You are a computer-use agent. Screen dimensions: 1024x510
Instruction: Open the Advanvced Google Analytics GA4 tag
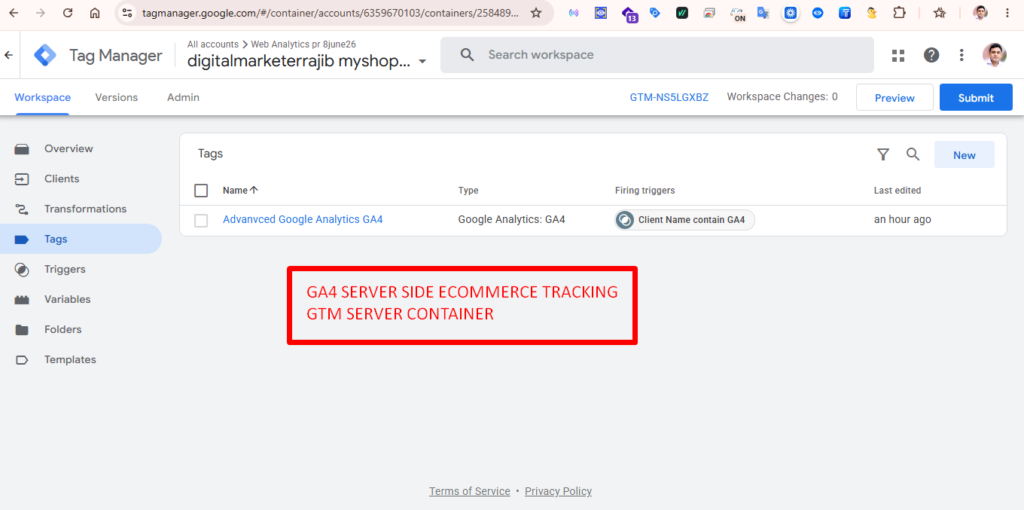click(x=302, y=219)
